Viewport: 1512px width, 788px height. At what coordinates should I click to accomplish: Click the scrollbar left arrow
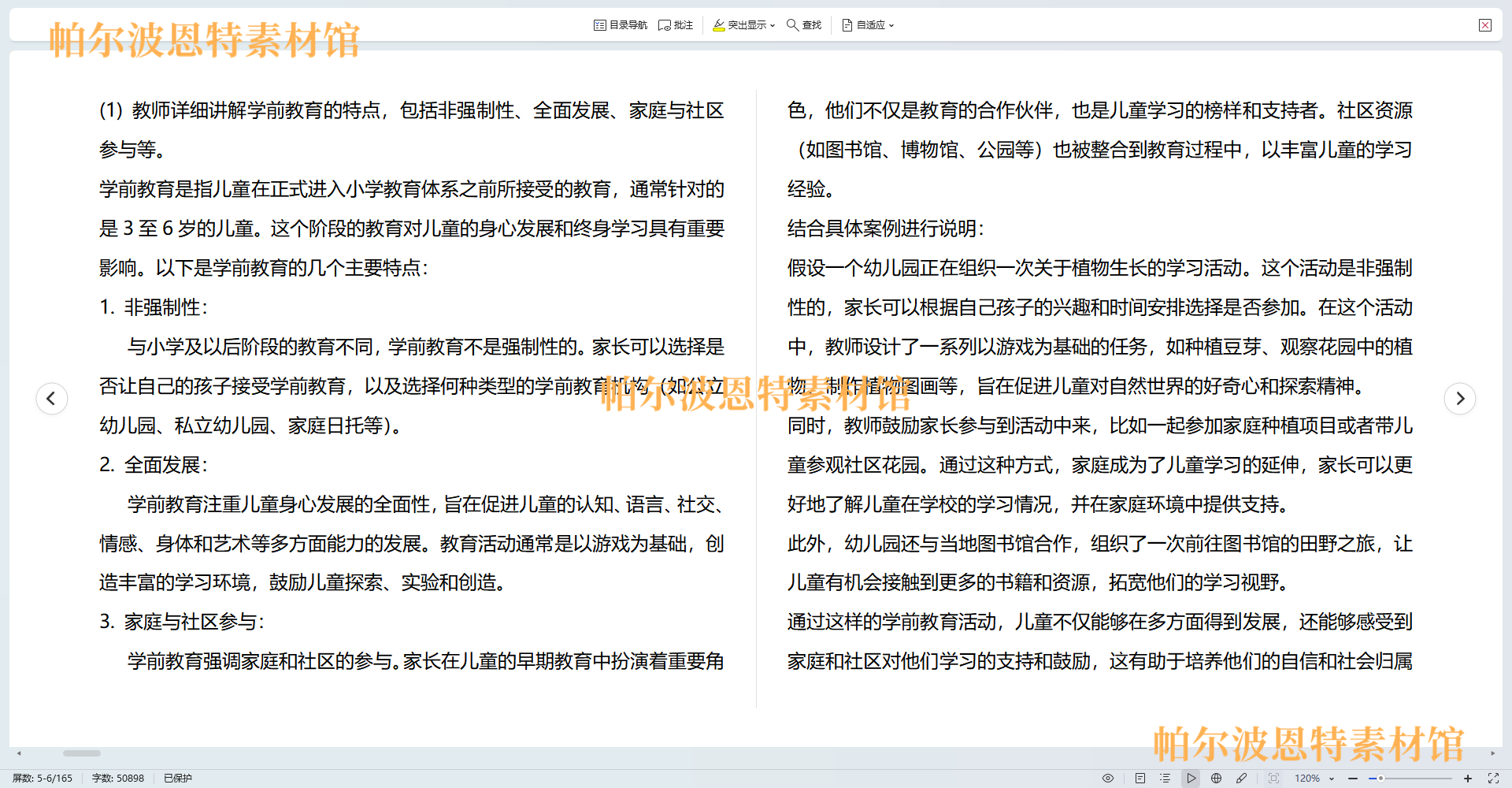(19, 753)
